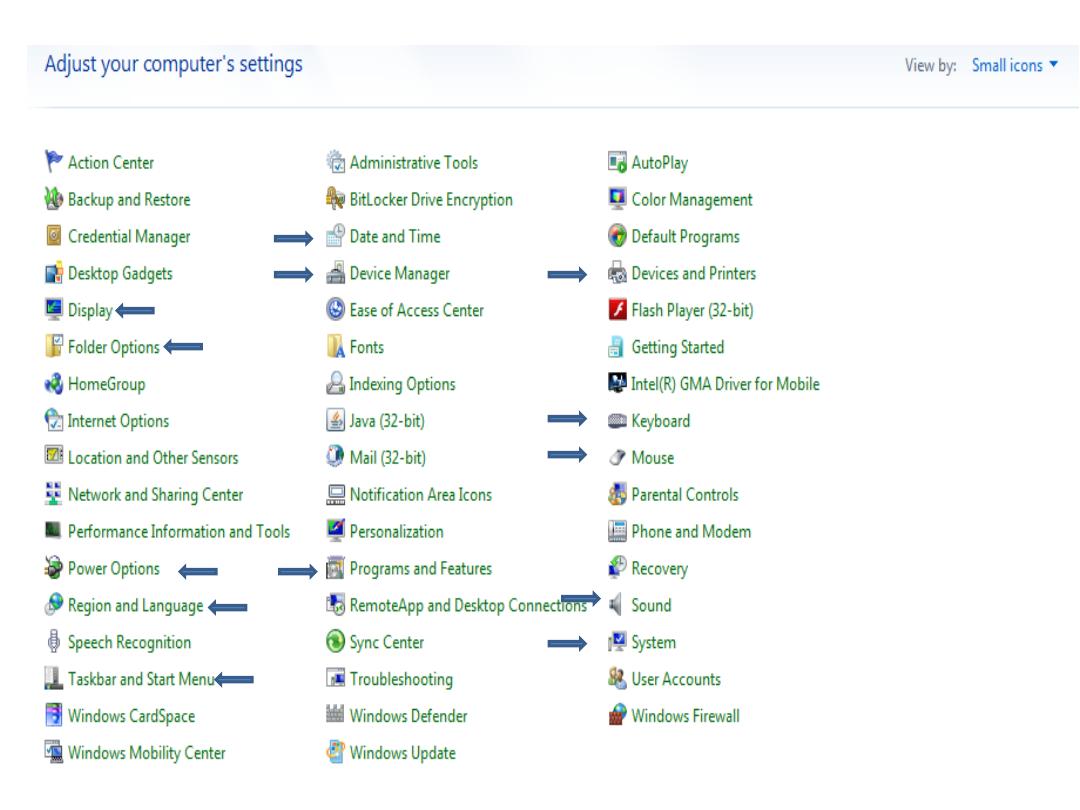Click the Internet Options icon

pos(53,420)
